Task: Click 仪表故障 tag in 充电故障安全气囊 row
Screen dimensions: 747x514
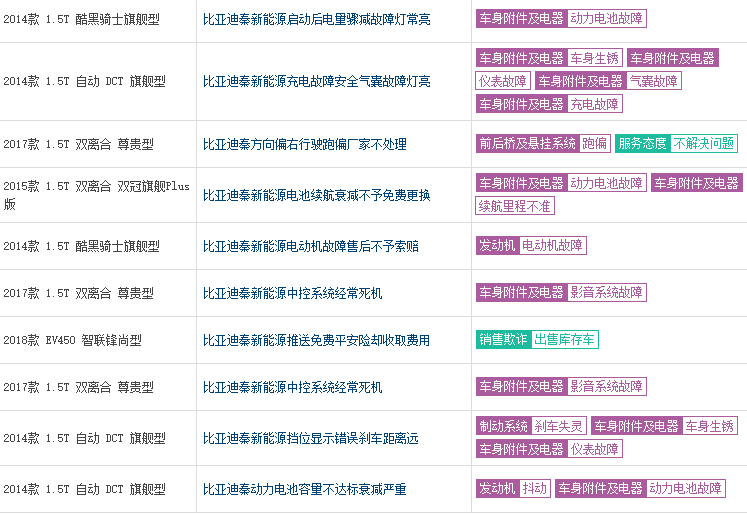Action: [503, 81]
